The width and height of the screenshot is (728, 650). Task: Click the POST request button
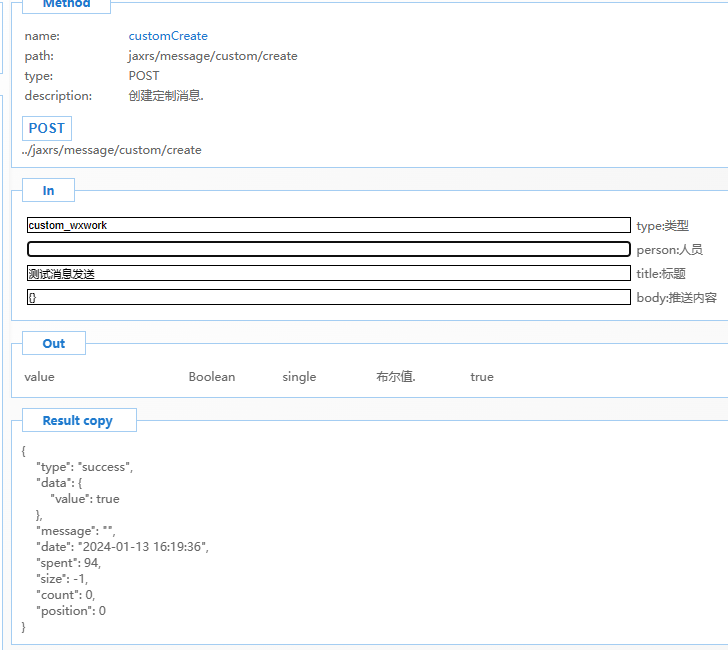point(47,128)
